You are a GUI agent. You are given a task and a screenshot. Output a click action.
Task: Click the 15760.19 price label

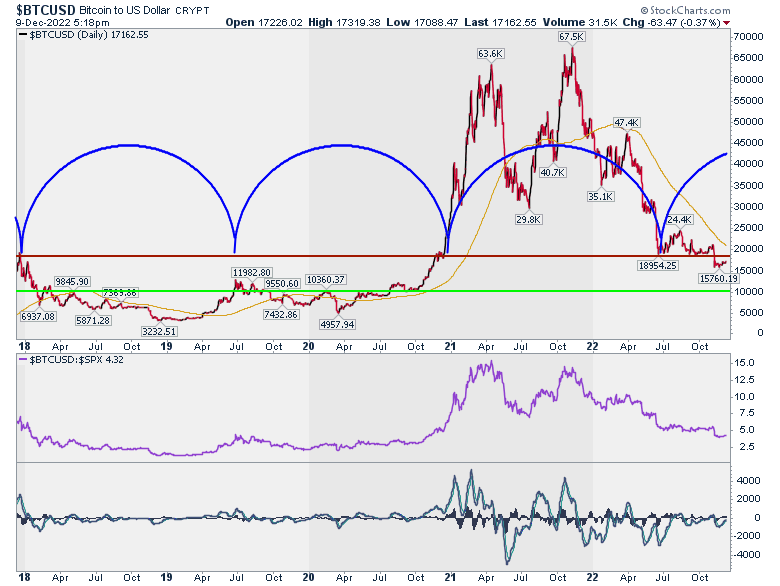point(718,279)
